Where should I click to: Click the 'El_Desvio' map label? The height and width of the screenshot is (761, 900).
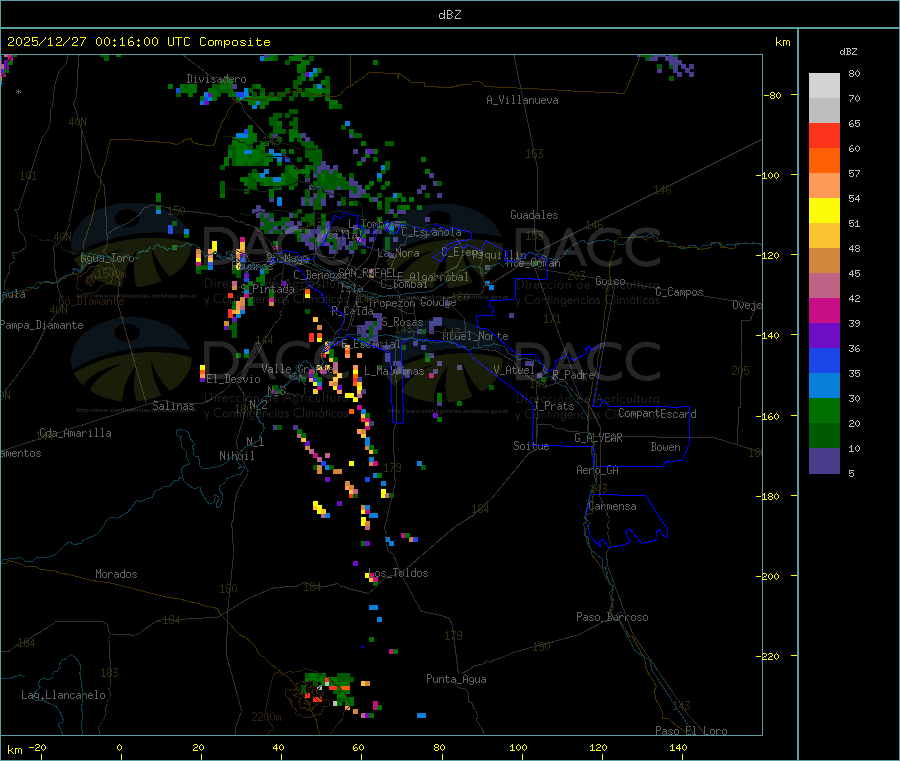click(x=234, y=379)
